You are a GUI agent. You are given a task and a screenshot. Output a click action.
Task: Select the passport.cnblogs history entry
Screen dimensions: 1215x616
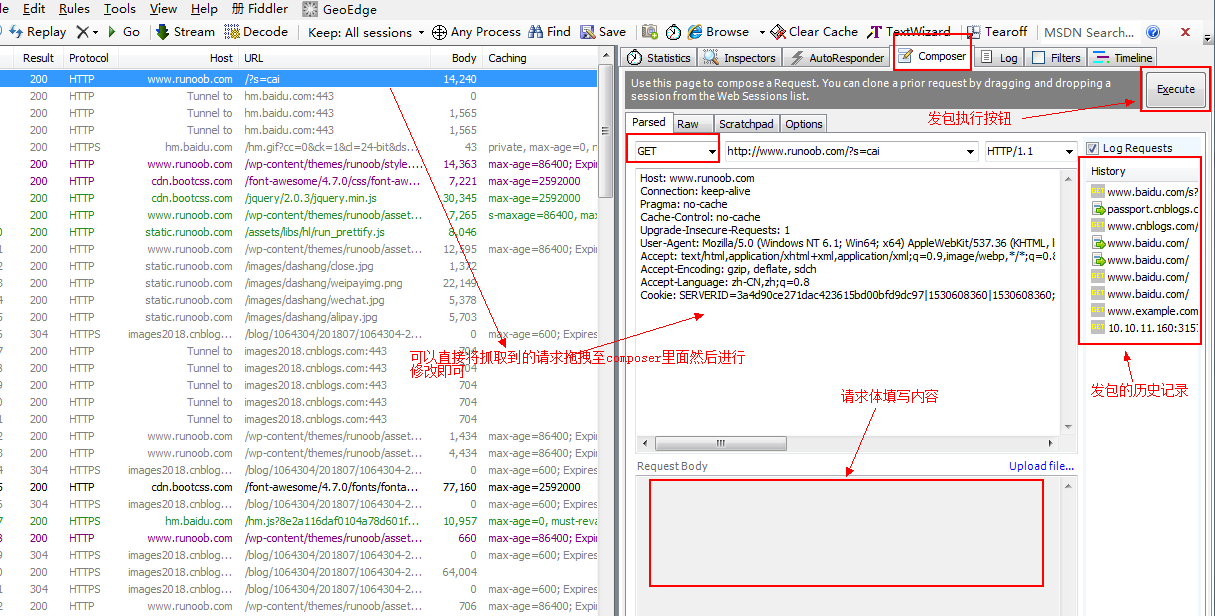[x=1143, y=209]
